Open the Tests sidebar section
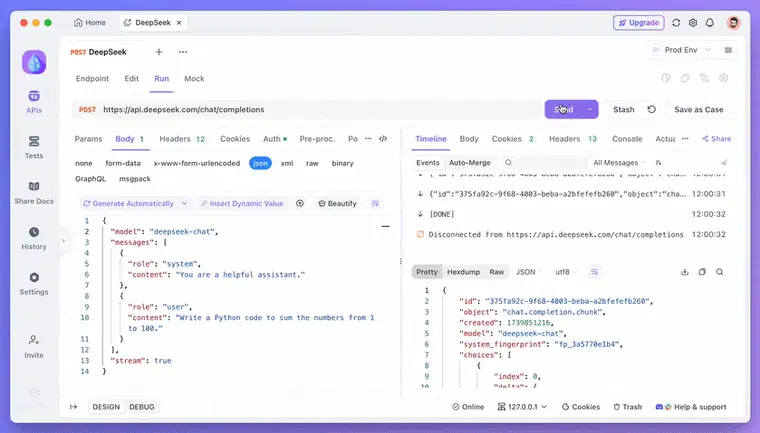The width and height of the screenshot is (760, 433). click(34, 147)
